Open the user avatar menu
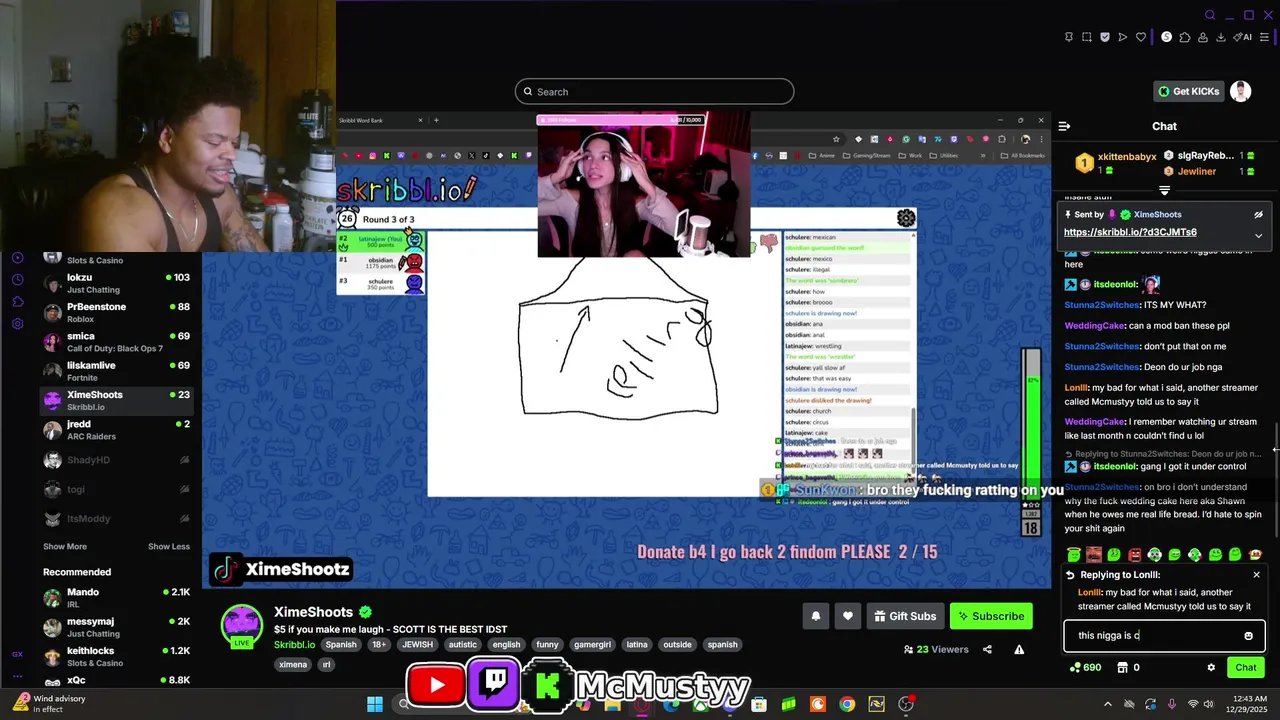The width and height of the screenshot is (1280, 720). 1241,91
